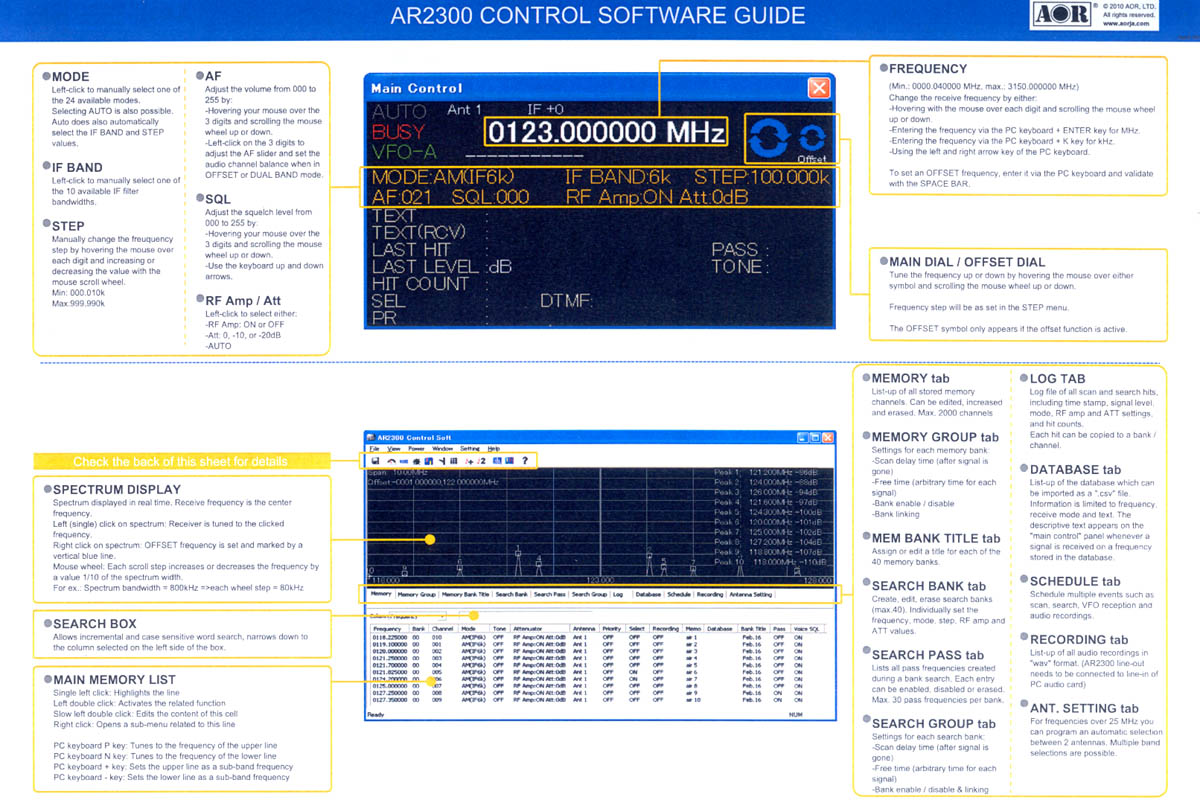Click the red BUSY indicator
The image size is (1200, 800).
398,131
